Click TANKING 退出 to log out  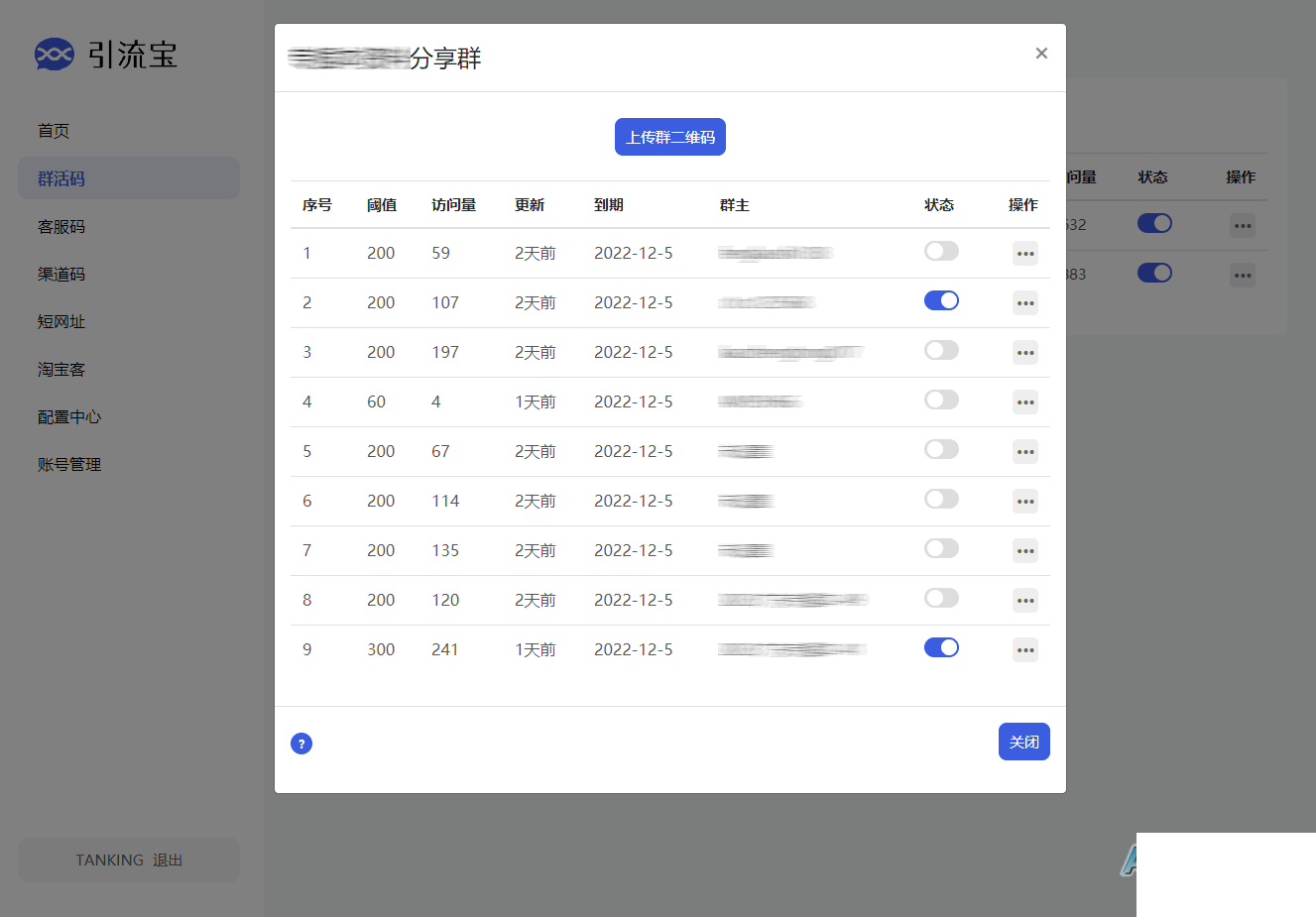[x=129, y=860]
